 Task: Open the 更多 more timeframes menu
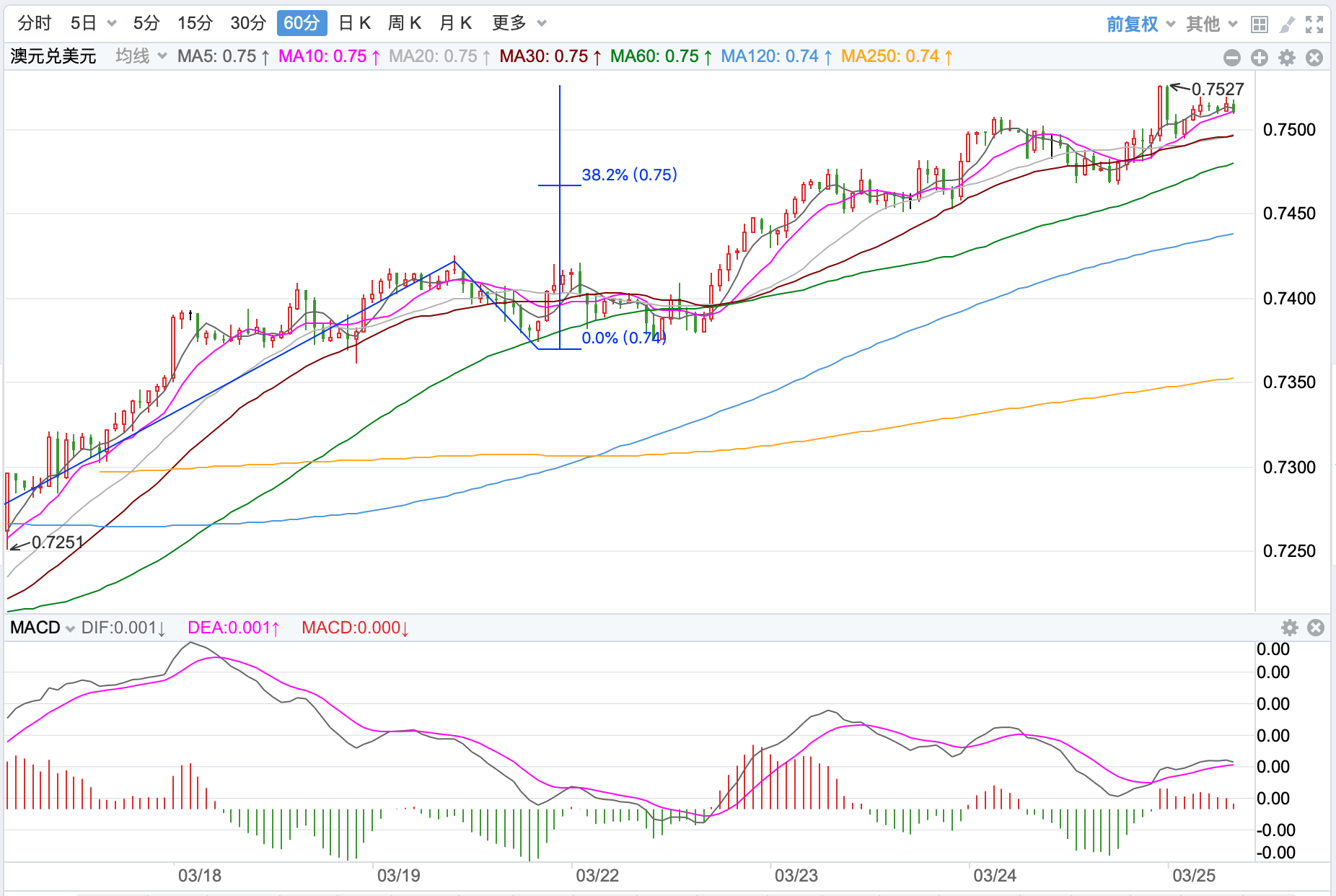[x=519, y=23]
